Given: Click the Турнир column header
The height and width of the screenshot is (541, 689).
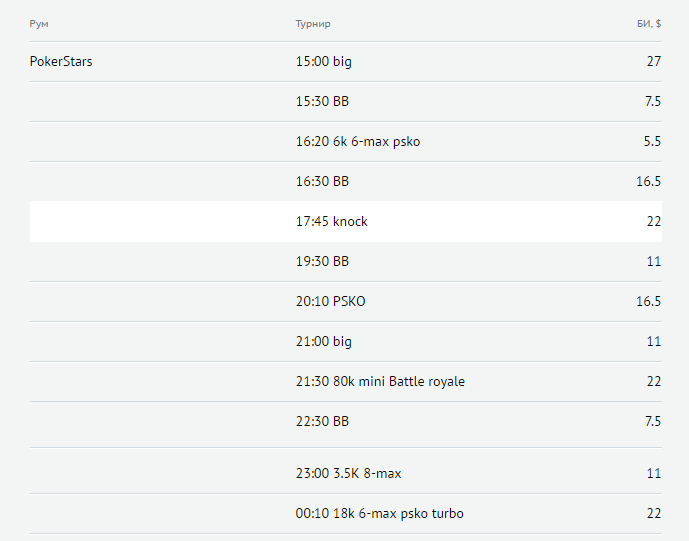Looking at the screenshot, I should click(313, 23).
